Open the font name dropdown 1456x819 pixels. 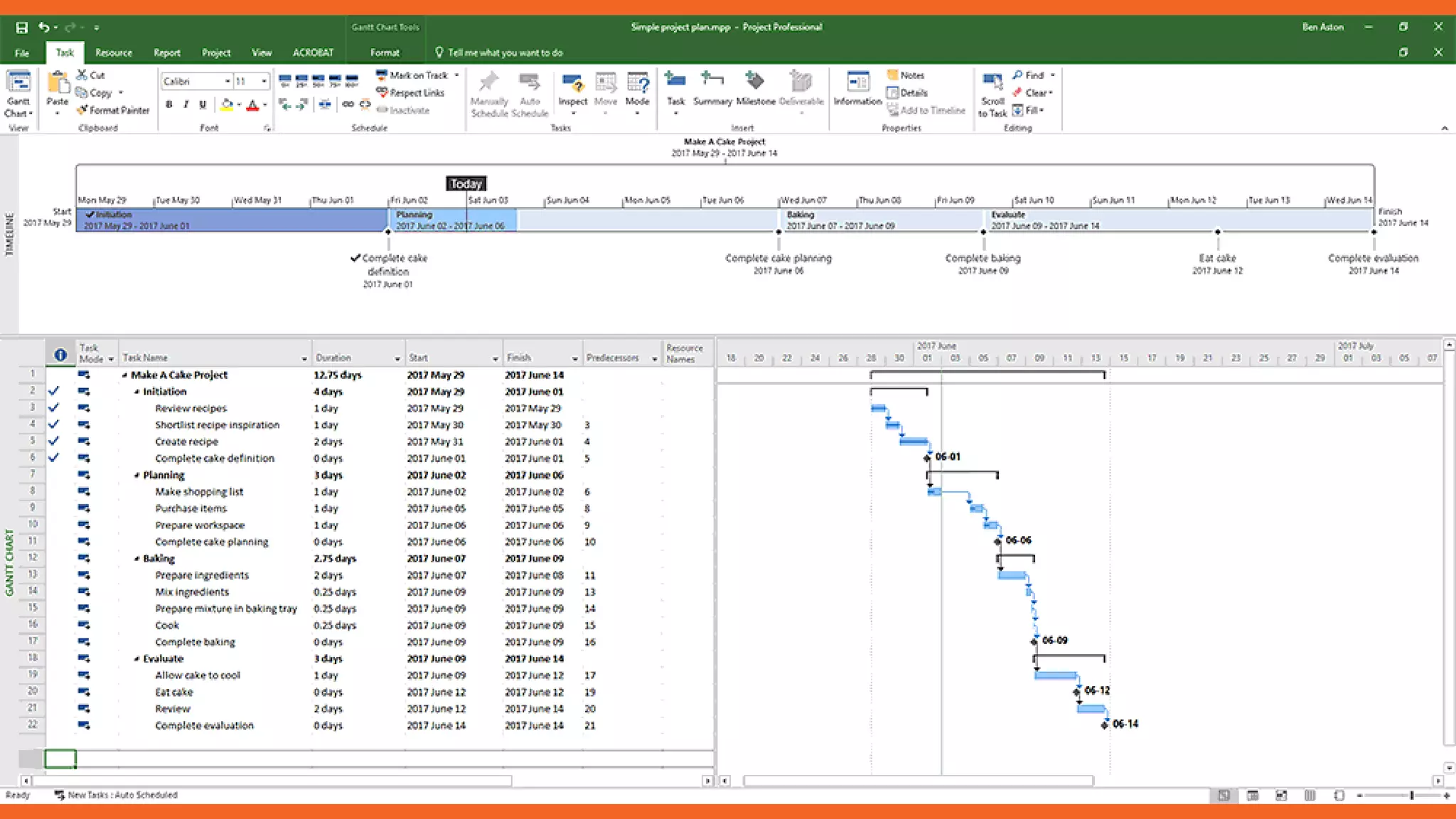(227, 81)
